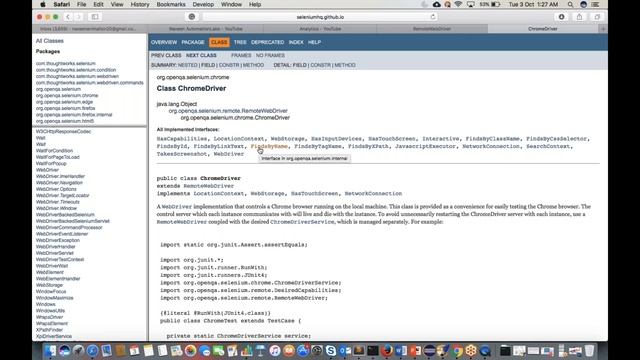Open iTunes from the Dock
This screenshot has height=360, width=640.
click(275, 351)
